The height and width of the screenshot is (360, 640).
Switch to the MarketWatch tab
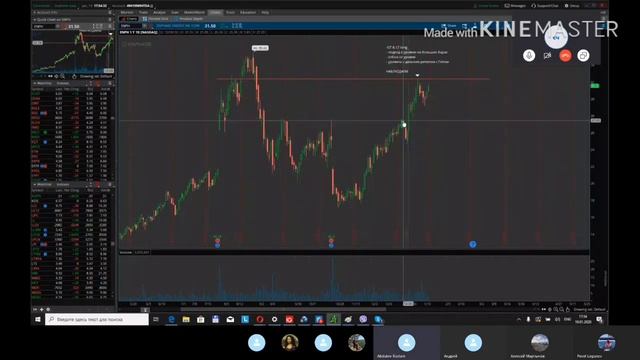coord(194,12)
